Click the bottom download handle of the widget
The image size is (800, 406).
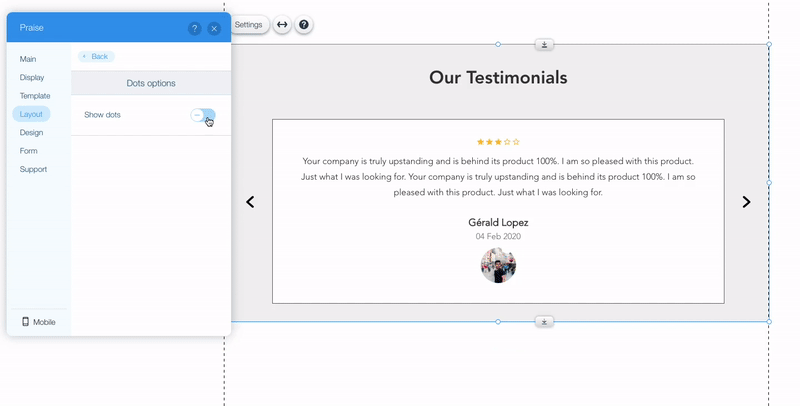click(x=543, y=322)
